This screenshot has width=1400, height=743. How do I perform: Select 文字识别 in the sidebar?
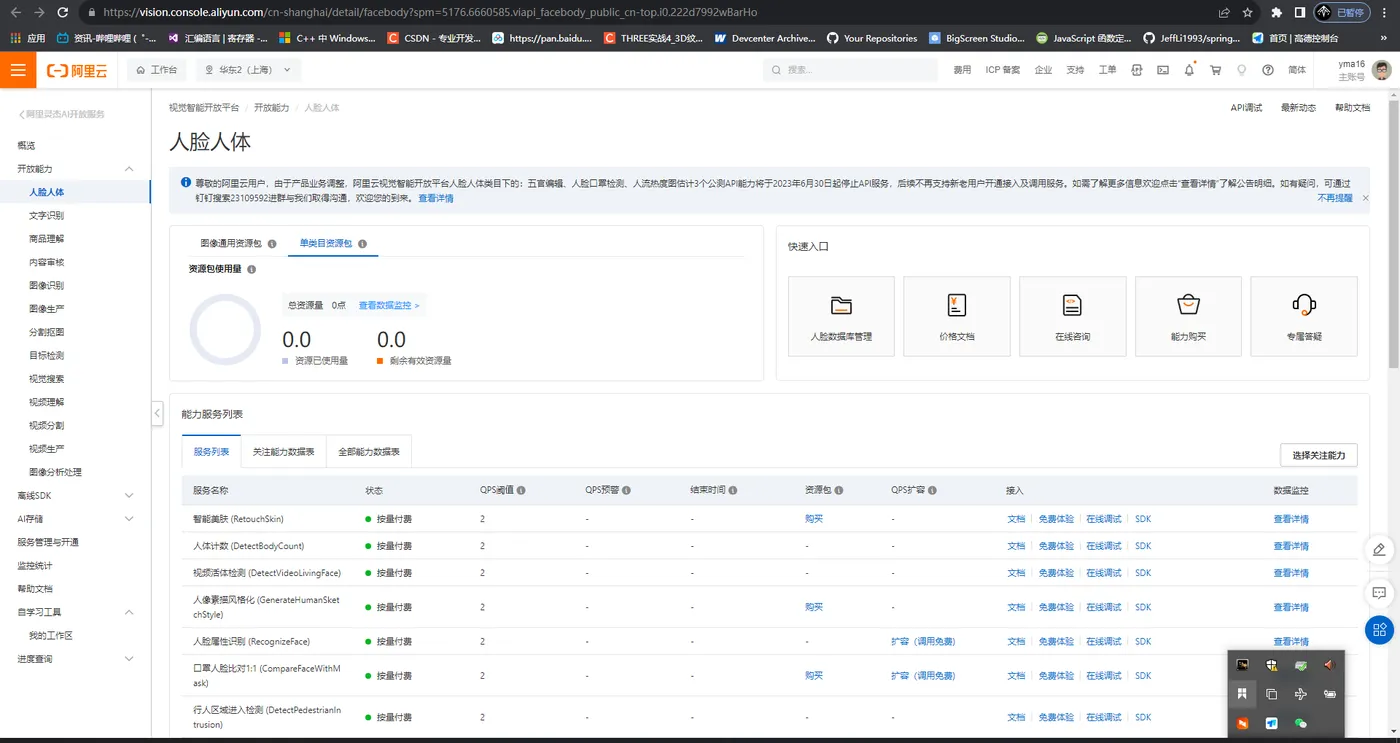coord(47,215)
